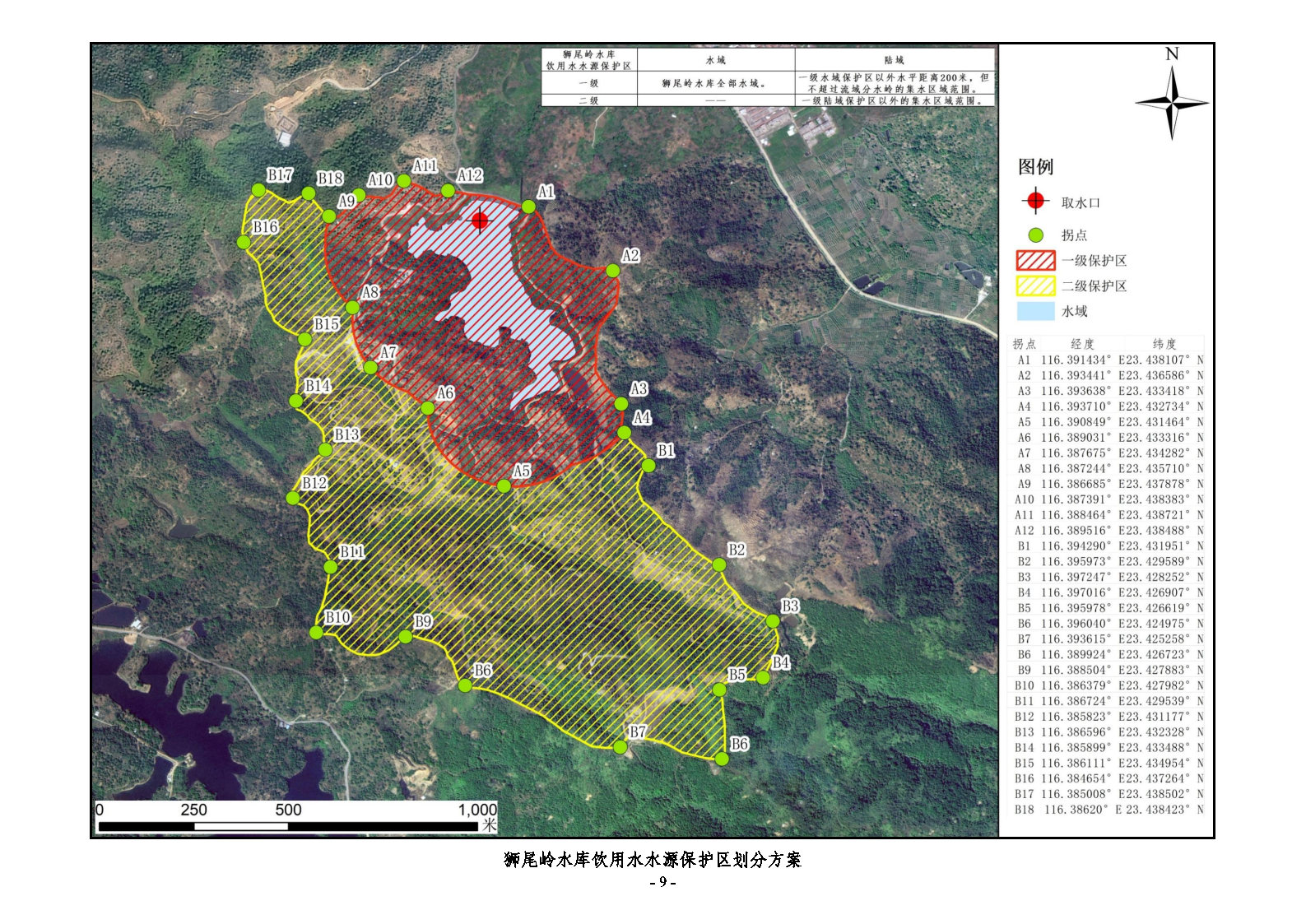Select turning point marker B13
The image size is (1306, 924).
pos(325,450)
